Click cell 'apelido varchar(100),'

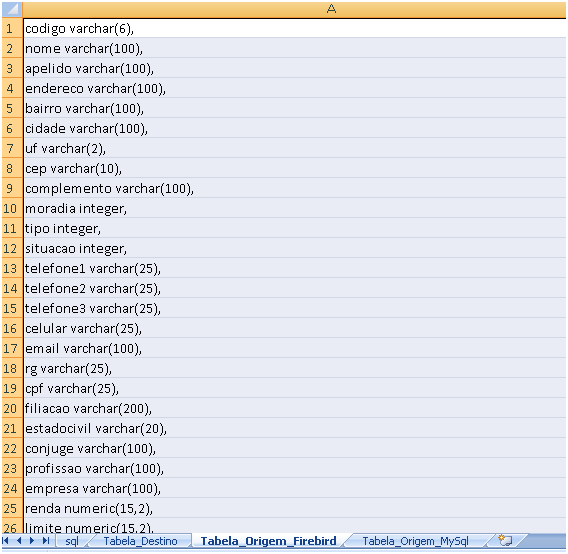[x=295, y=68]
